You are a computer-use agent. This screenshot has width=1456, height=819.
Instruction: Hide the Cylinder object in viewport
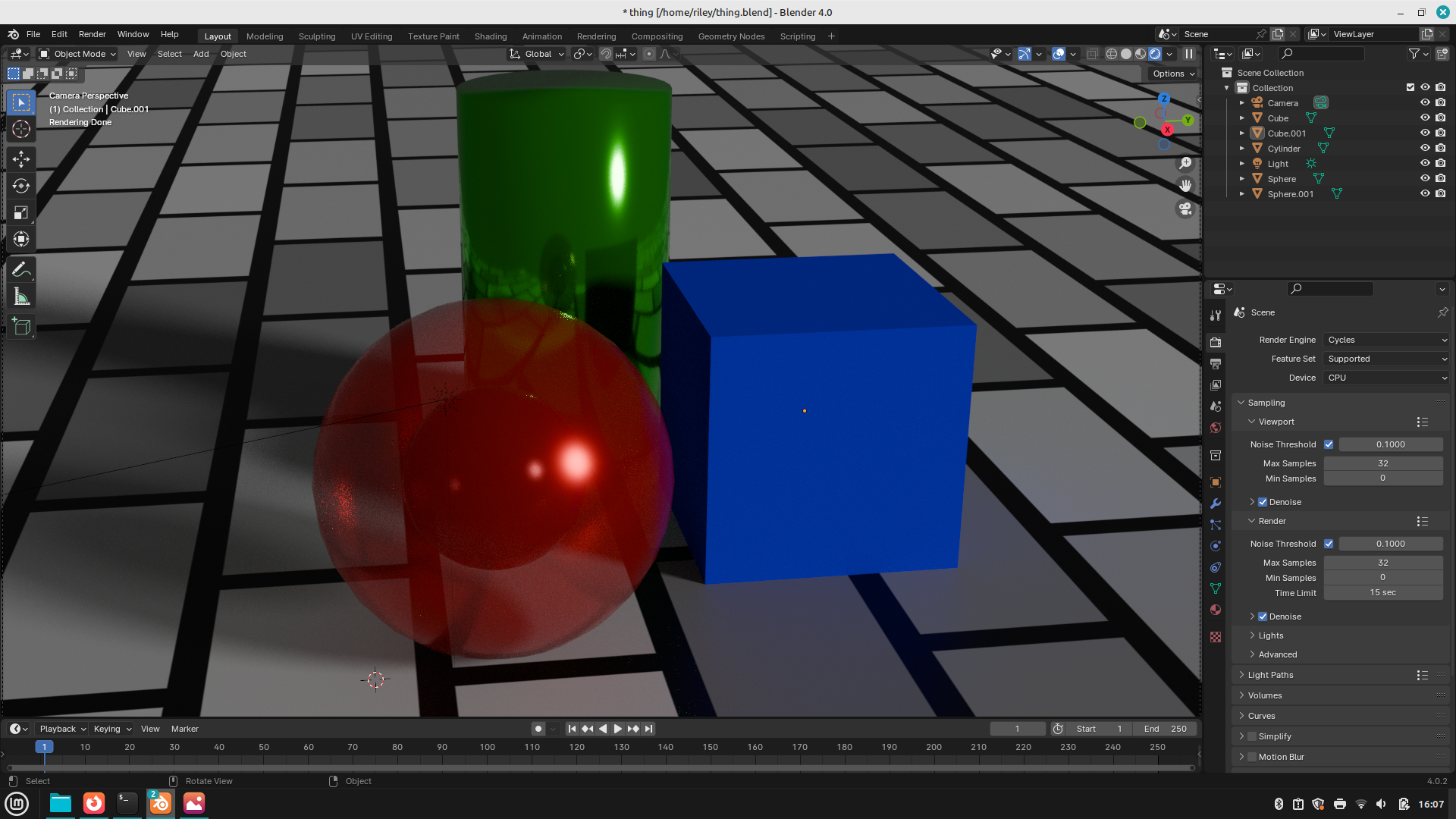point(1425,149)
